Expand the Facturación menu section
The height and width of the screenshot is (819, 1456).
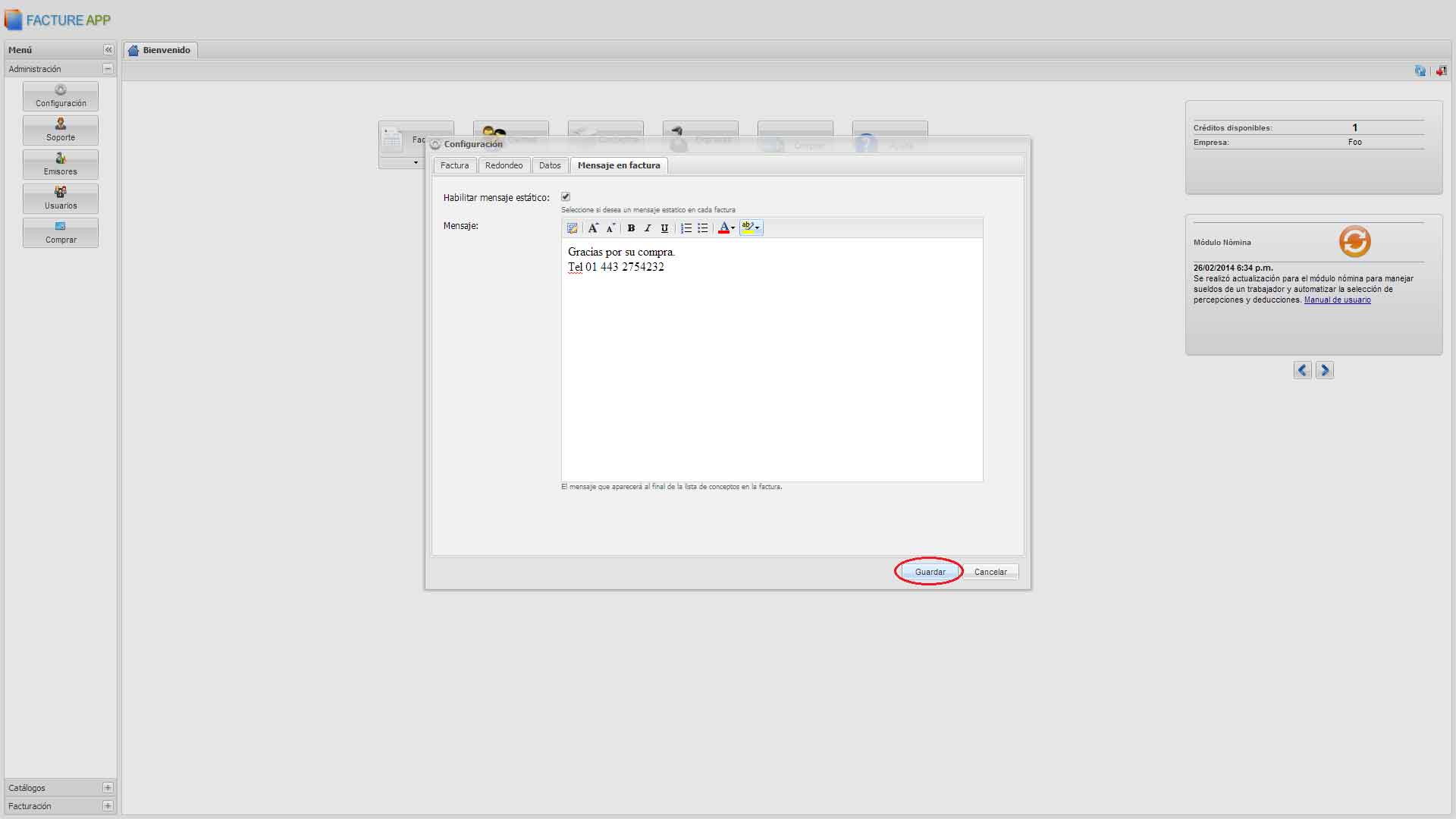(108, 806)
